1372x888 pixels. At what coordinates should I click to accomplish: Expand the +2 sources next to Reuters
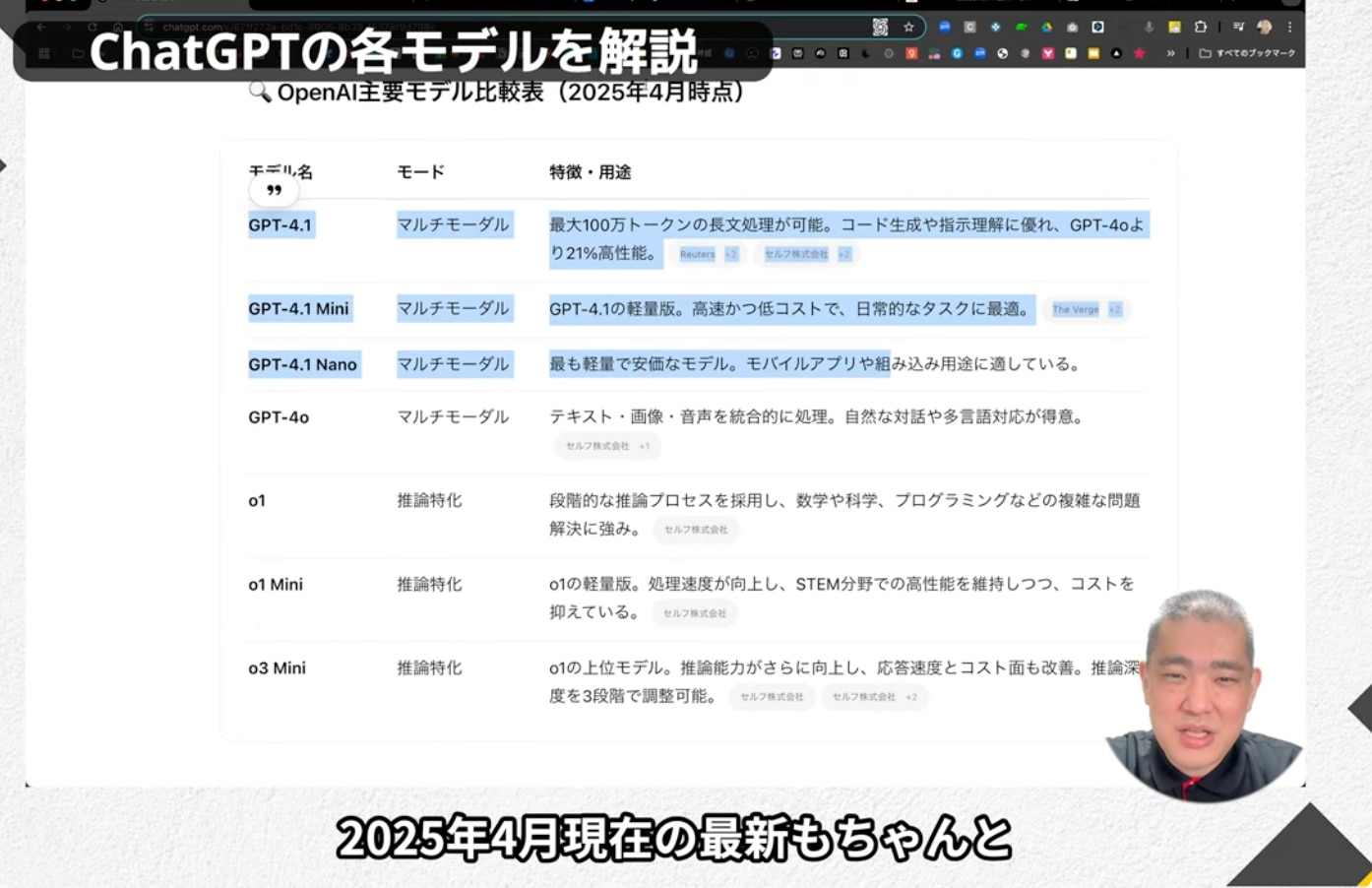coord(730,254)
